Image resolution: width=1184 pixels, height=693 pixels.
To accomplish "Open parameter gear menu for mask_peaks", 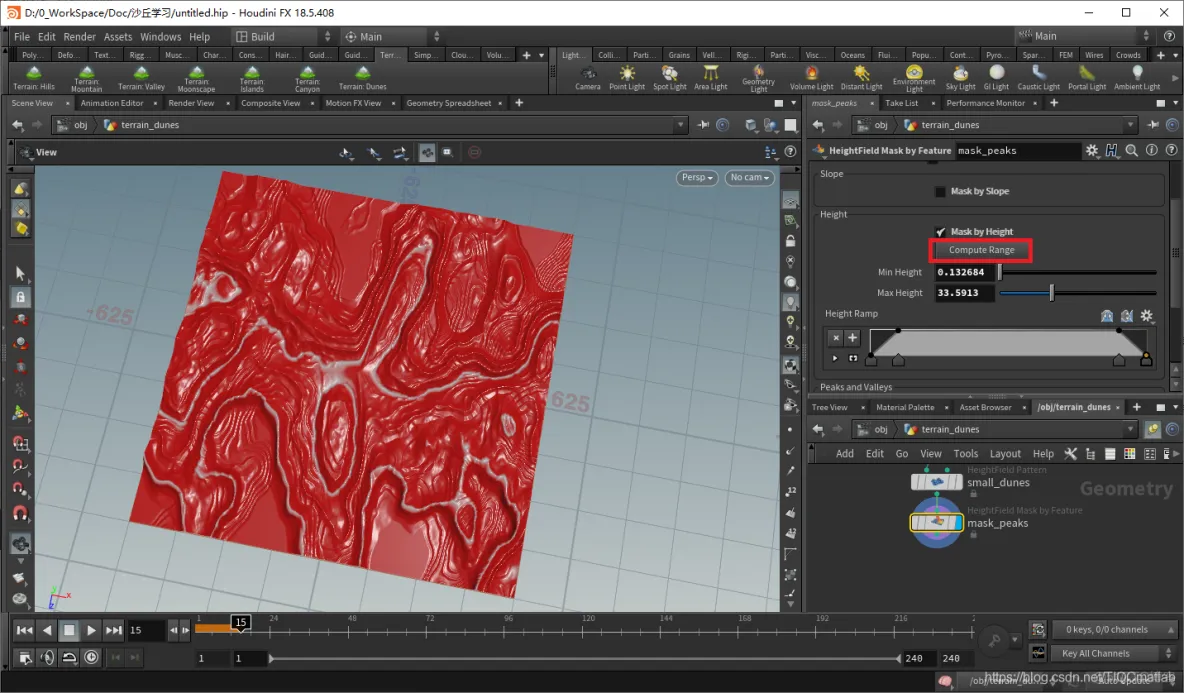I will [1092, 150].
